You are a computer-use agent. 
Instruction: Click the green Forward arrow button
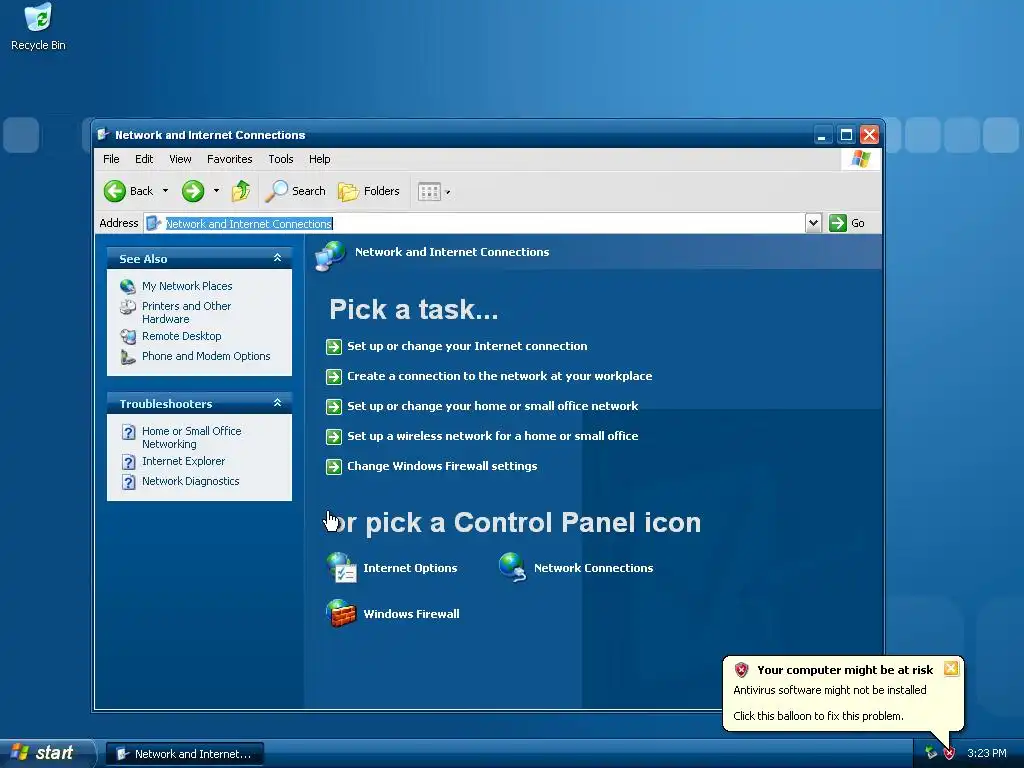(193, 191)
